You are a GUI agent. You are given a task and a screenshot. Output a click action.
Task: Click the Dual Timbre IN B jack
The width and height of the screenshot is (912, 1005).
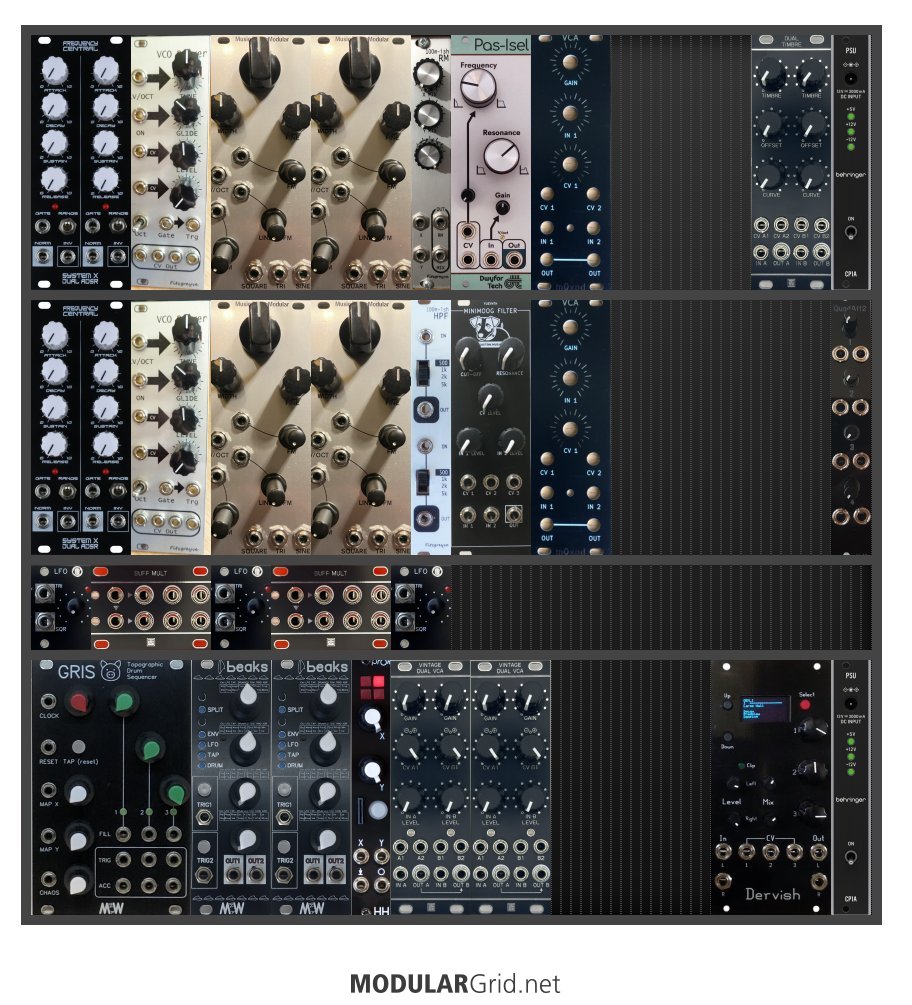(x=801, y=252)
